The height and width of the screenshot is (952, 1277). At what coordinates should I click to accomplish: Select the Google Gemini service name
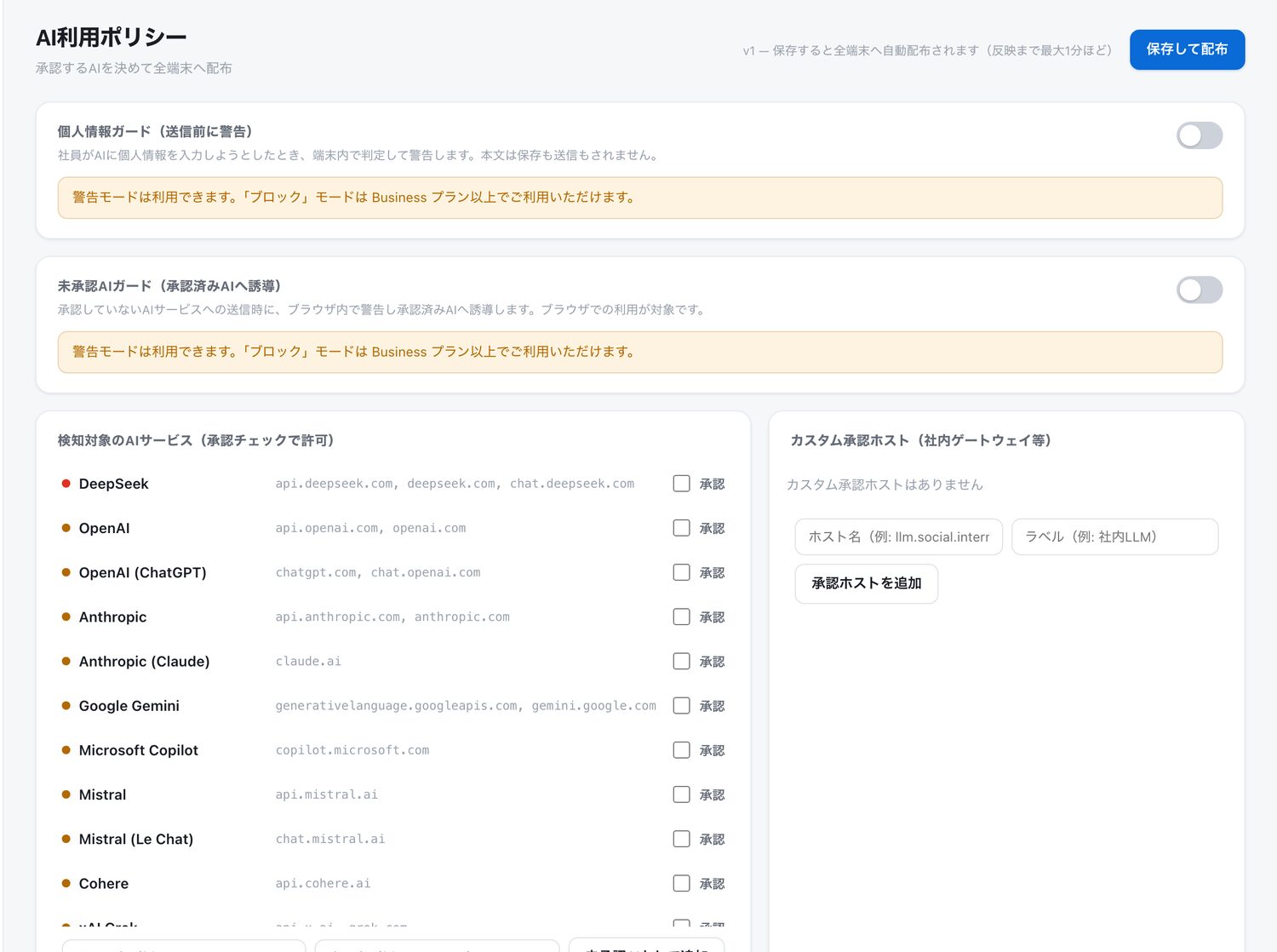(x=129, y=705)
